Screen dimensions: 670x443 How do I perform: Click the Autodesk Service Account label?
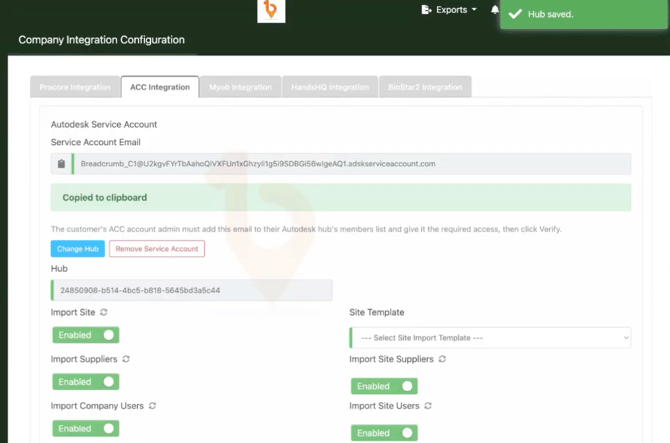click(x=104, y=124)
